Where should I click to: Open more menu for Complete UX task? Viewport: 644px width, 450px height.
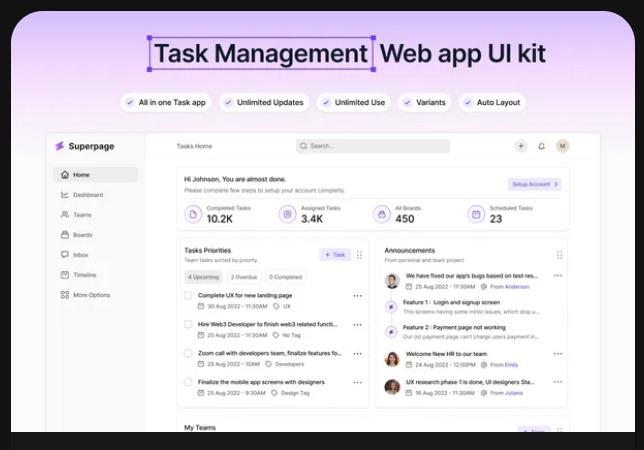pos(358,296)
